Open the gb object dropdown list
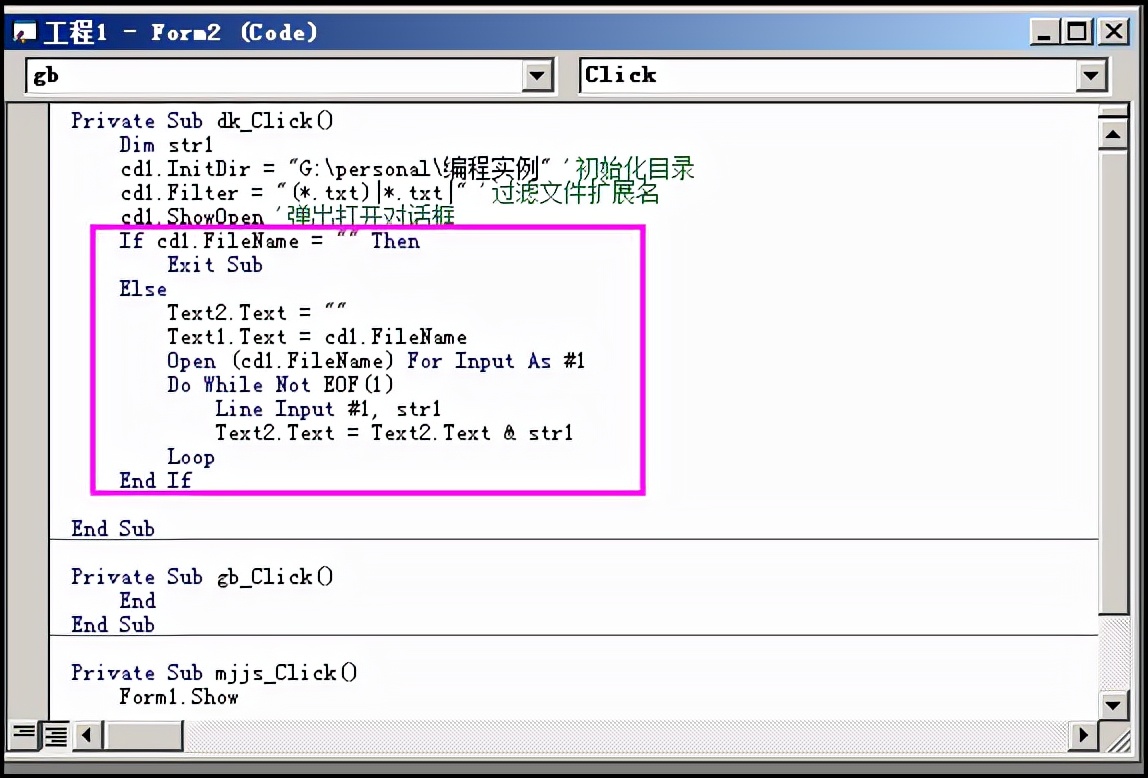This screenshot has height=778, width=1148. pyautogui.click(x=537, y=76)
